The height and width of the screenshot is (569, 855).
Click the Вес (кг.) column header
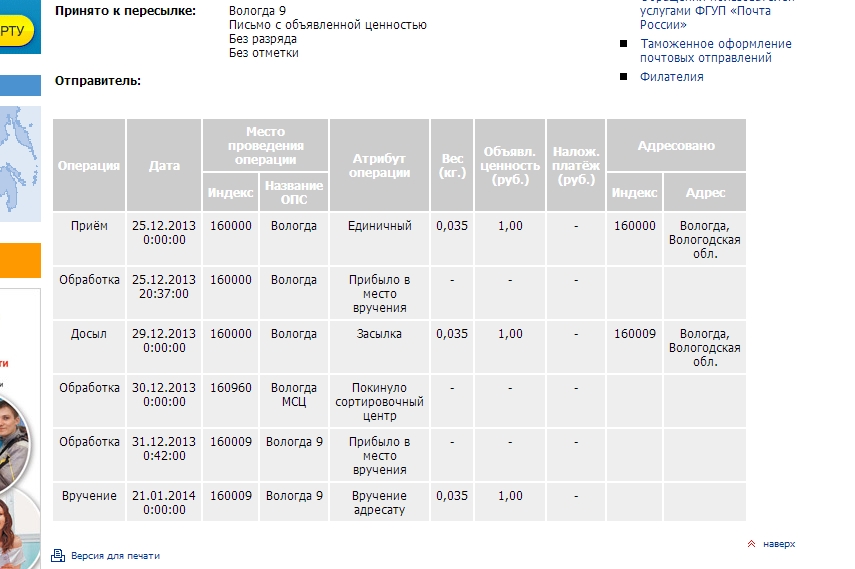(x=452, y=165)
